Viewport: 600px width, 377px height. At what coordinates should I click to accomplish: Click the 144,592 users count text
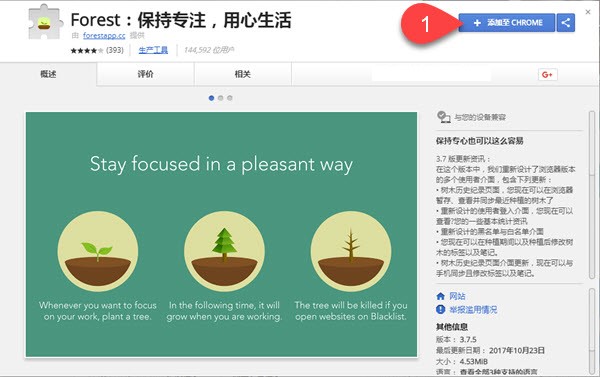click(209, 50)
